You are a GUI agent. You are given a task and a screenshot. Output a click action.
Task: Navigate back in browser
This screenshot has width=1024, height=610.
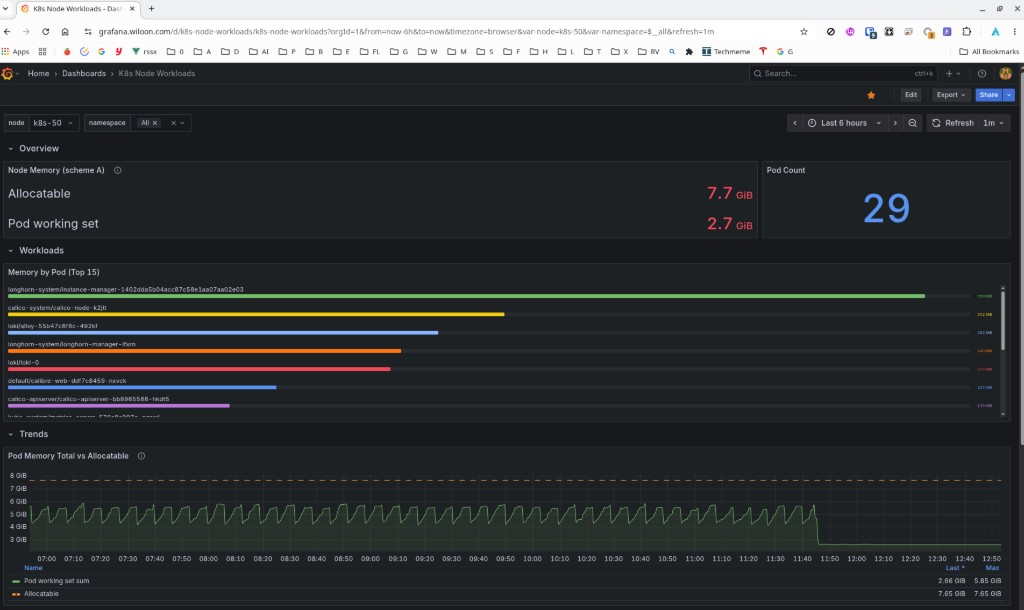(x=7, y=31)
